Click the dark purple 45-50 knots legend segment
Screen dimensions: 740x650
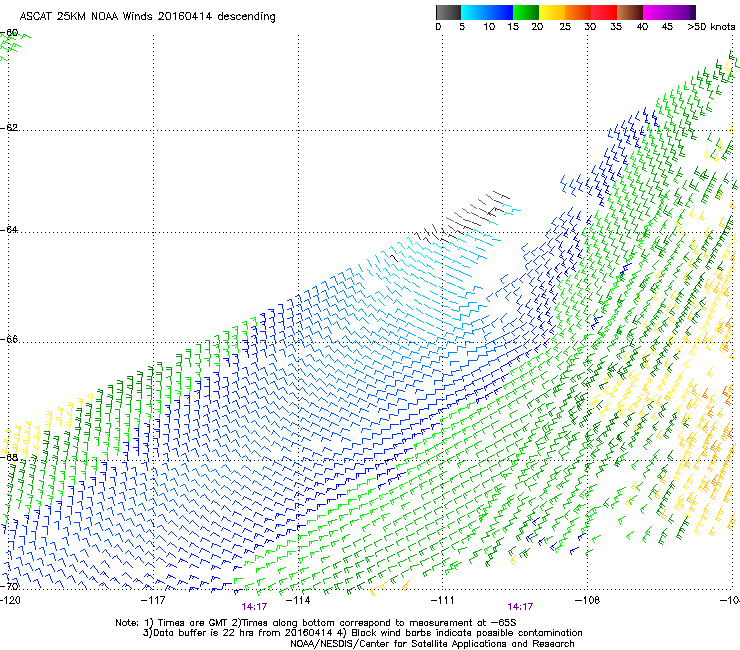click(682, 12)
